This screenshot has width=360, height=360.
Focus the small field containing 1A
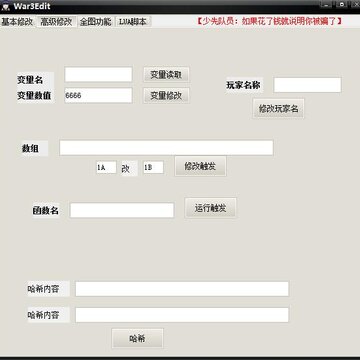coord(106,167)
